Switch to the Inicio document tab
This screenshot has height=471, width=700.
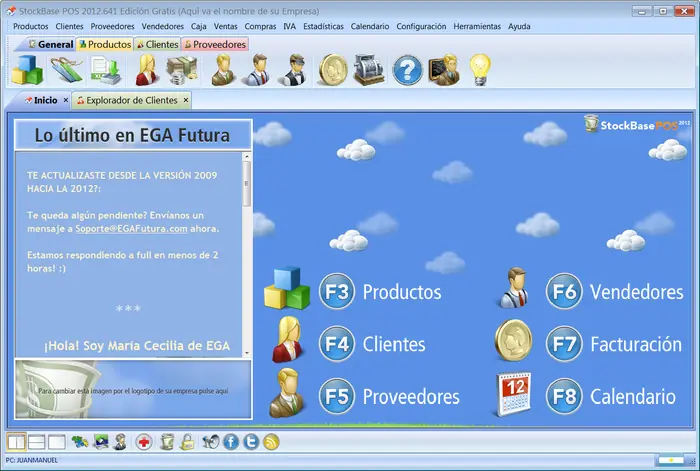(41, 100)
